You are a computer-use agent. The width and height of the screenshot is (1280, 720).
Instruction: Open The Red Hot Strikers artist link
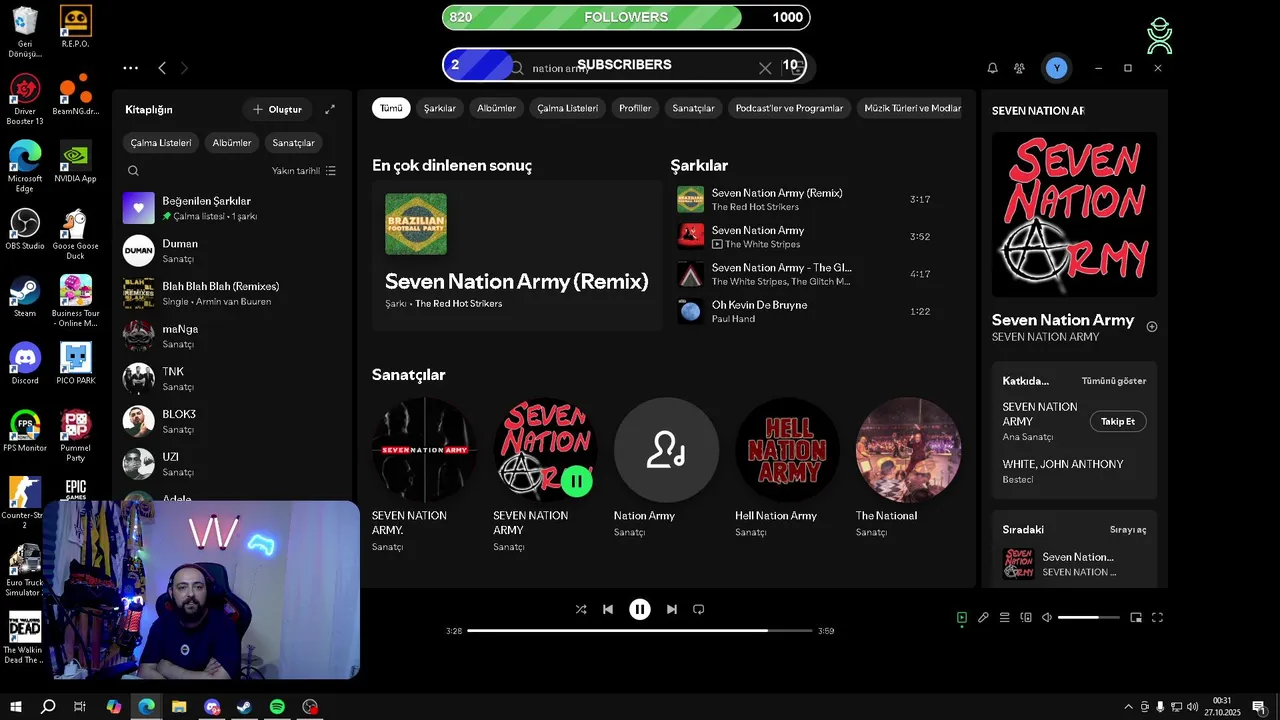click(x=459, y=304)
